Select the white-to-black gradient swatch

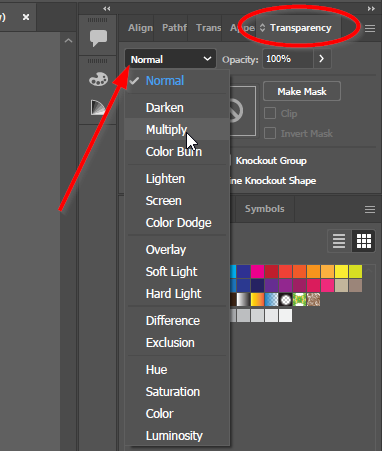(243, 300)
